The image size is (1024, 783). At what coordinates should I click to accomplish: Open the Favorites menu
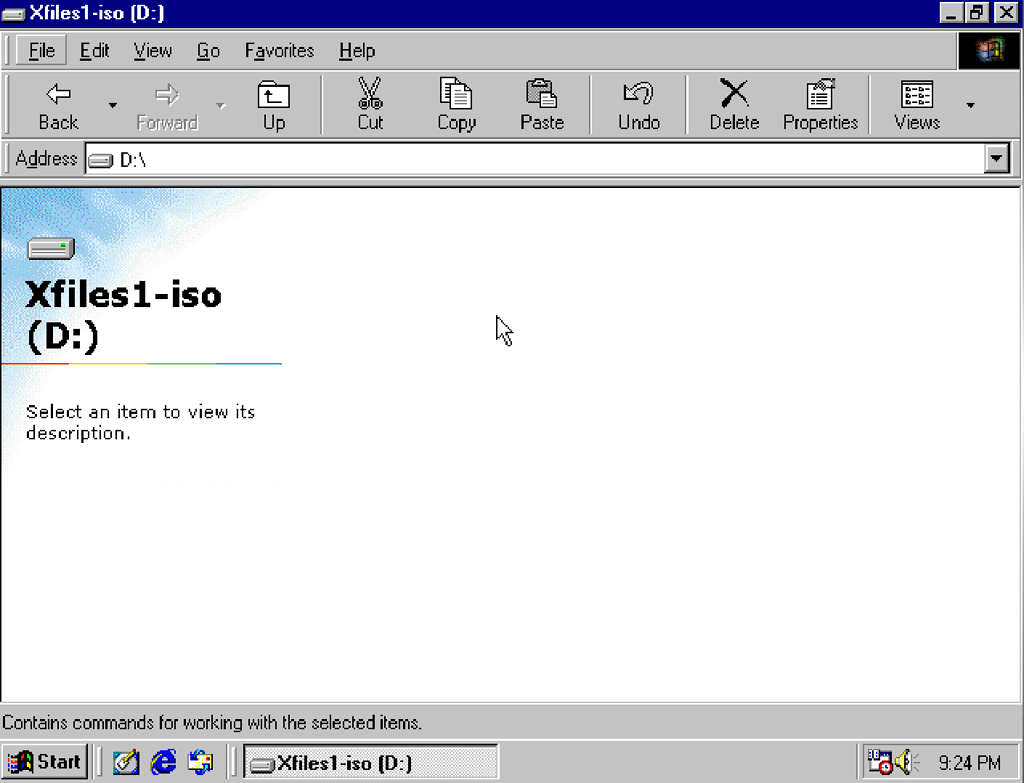click(280, 50)
